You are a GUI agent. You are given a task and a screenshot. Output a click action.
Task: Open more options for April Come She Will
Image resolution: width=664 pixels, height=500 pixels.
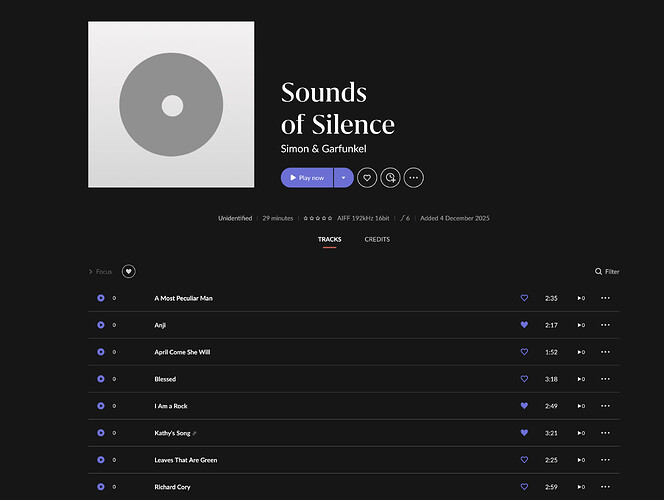point(606,352)
